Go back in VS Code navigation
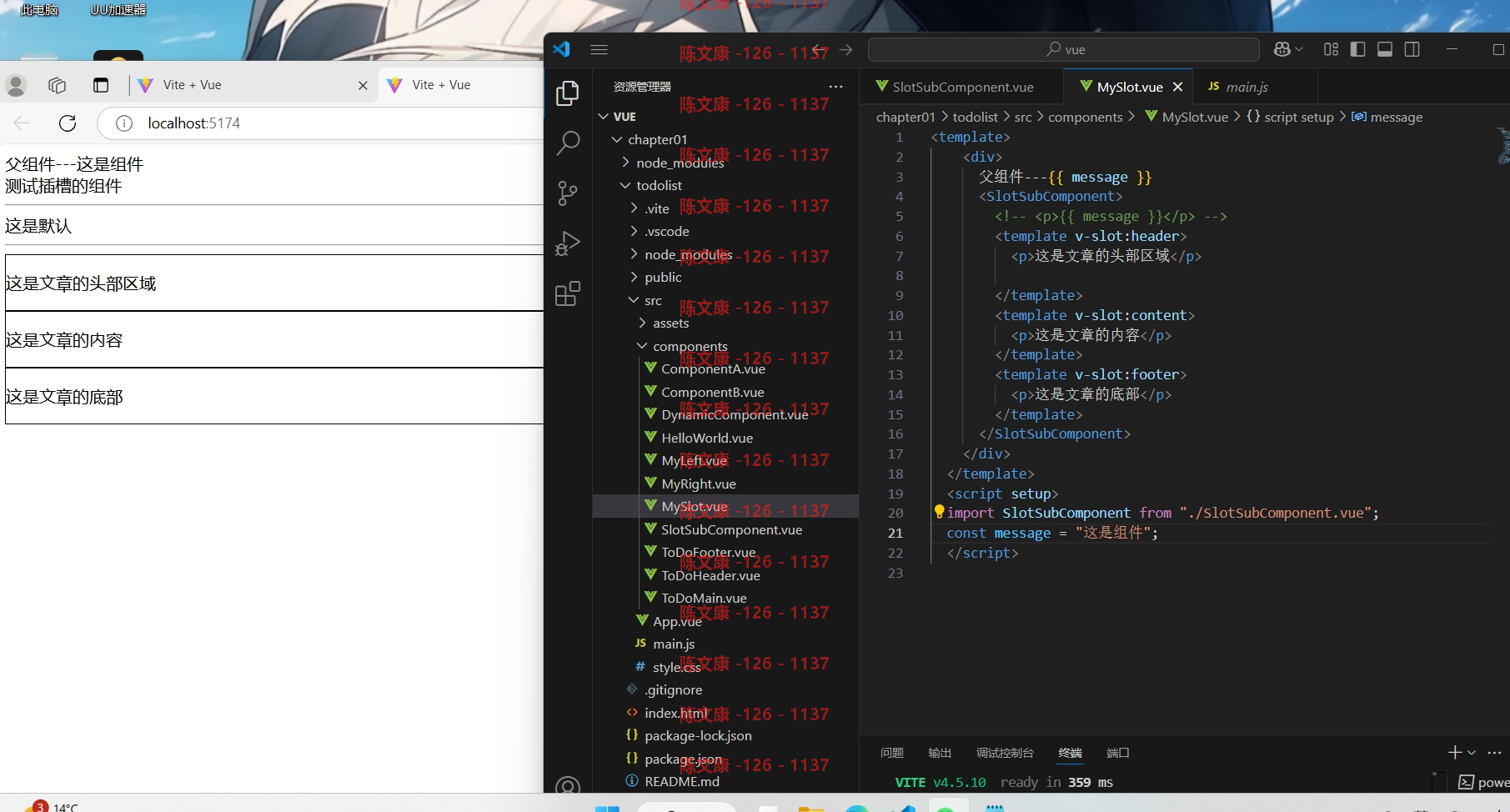Image resolution: width=1510 pixels, height=812 pixels. (820, 50)
